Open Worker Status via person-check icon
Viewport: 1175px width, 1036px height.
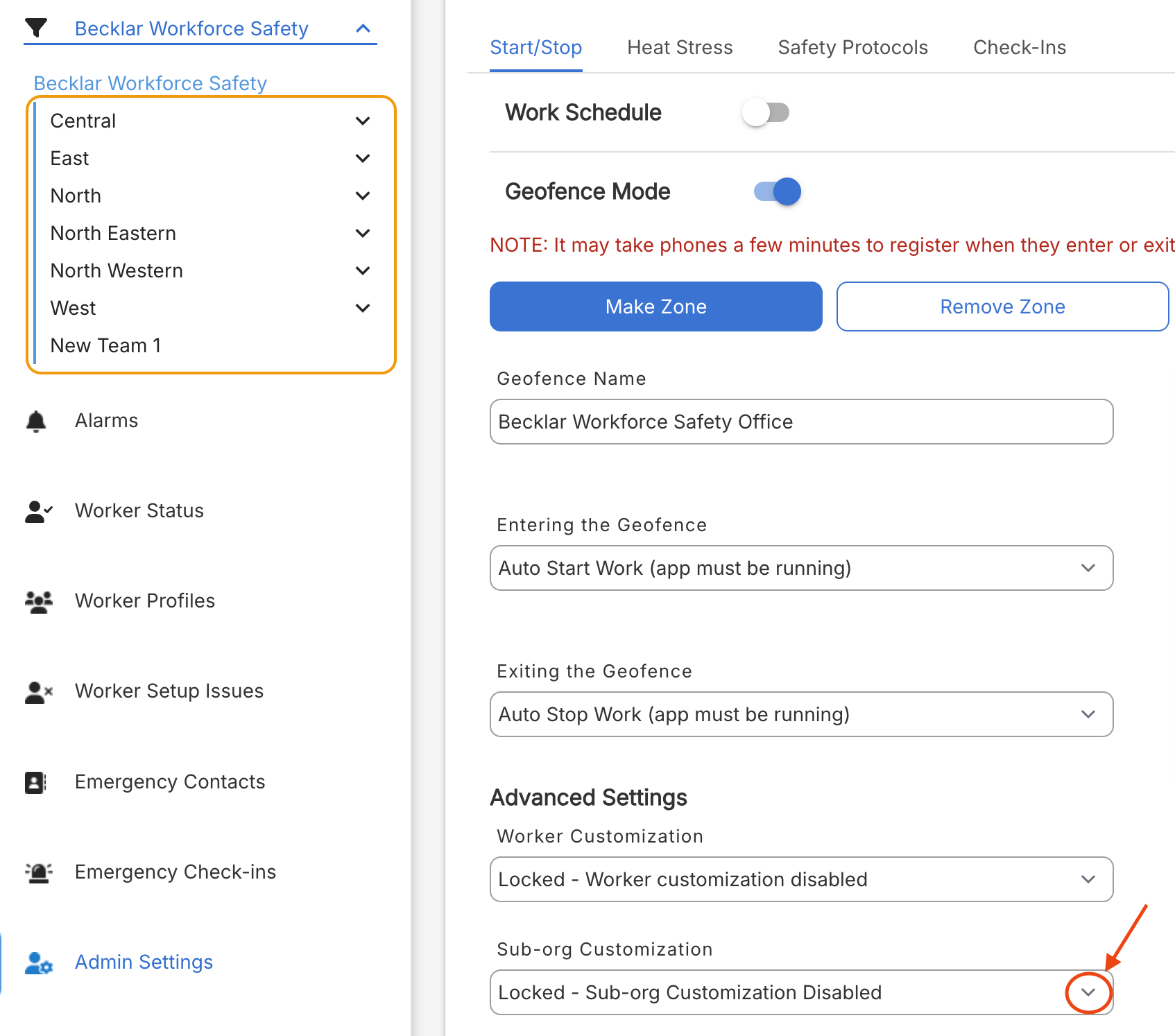pos(38,511)
